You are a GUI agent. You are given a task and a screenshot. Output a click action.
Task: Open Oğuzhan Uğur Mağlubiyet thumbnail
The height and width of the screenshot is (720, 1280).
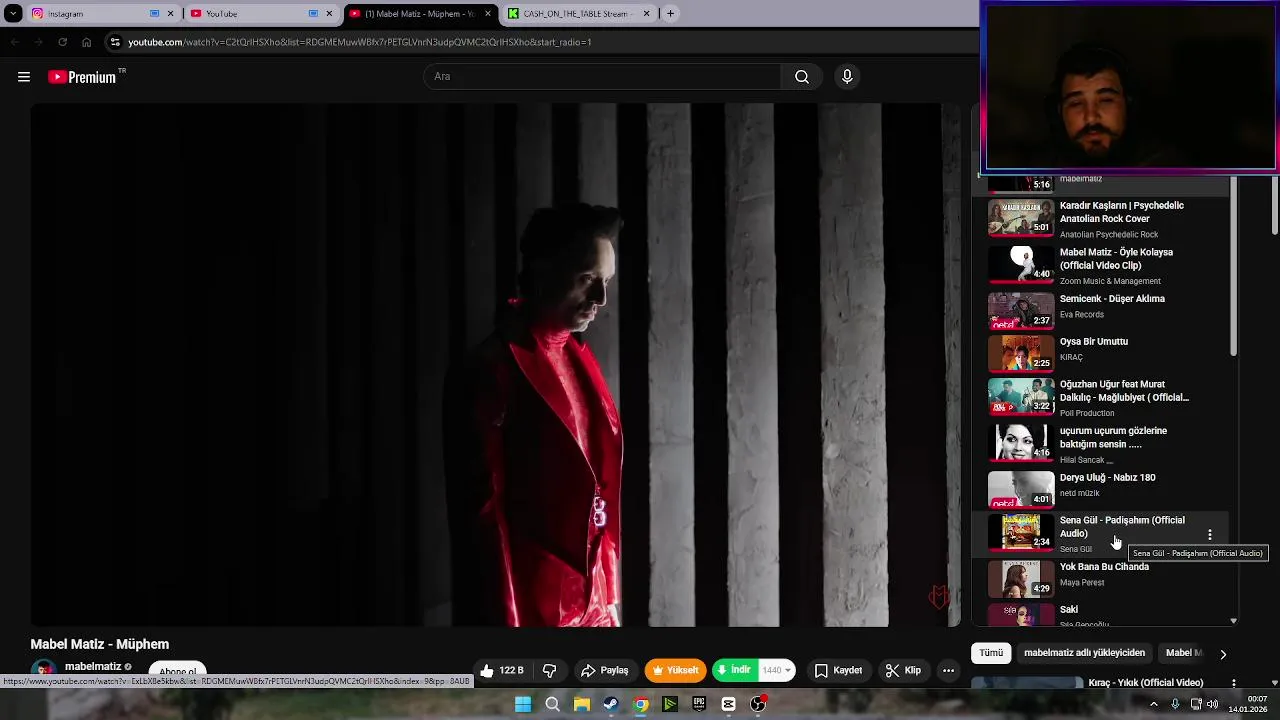[1021, 396]
